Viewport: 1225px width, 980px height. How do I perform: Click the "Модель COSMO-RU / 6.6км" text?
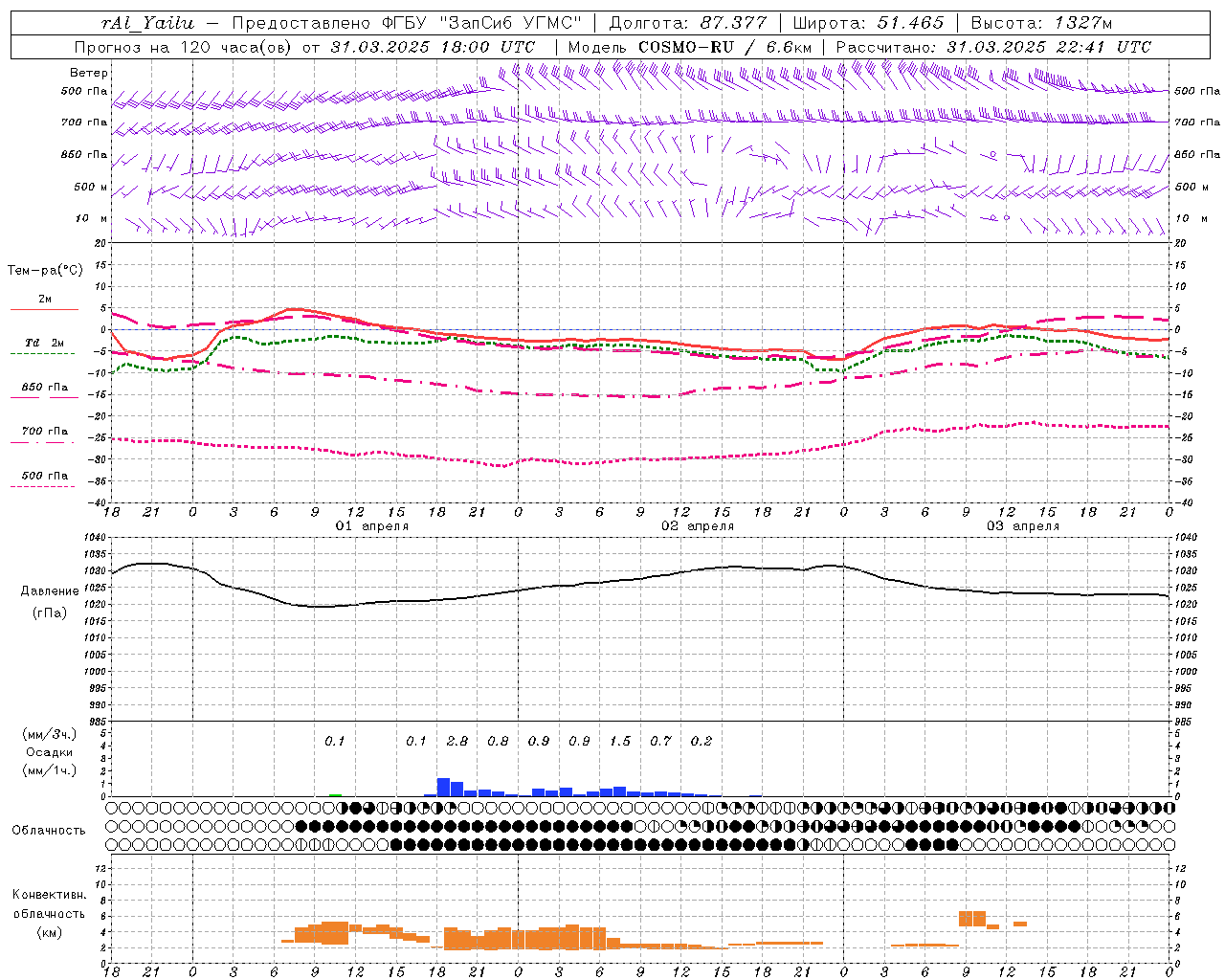(x=690, y=47)
